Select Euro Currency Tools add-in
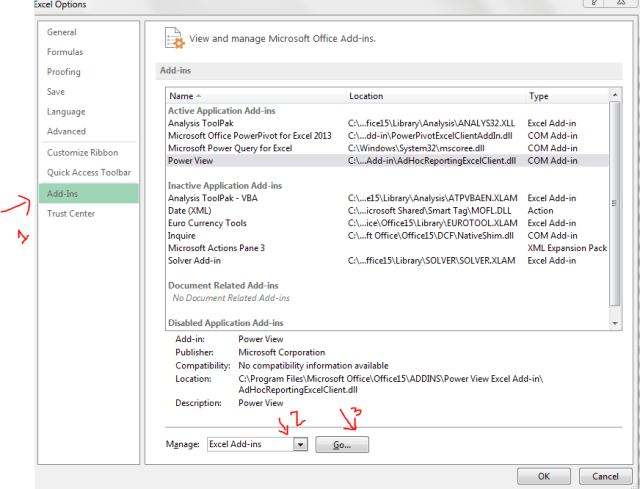The height and width of the screenshot is (489, 640). [387, 223]
